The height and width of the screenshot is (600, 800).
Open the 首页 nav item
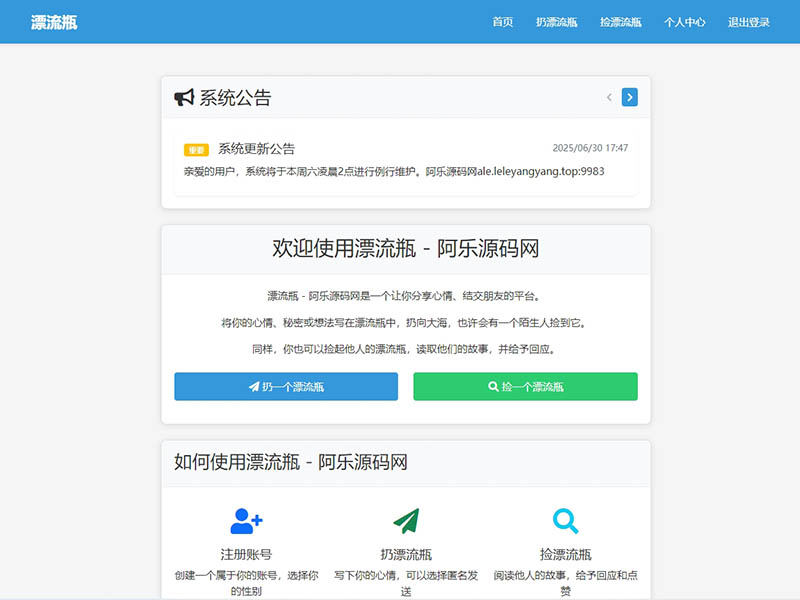503,22
